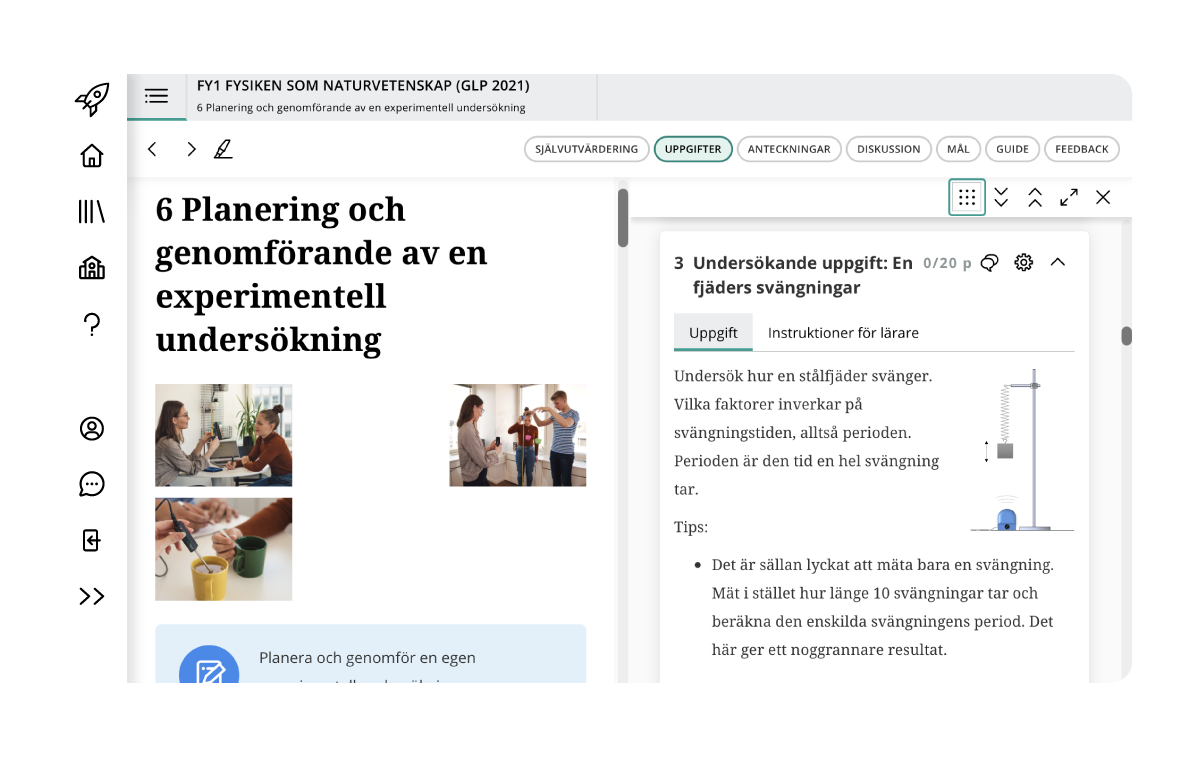Open the hamburger table of contents menu
The height and width of the screenshot is (758, 1200).
click(x=156, y=97)
